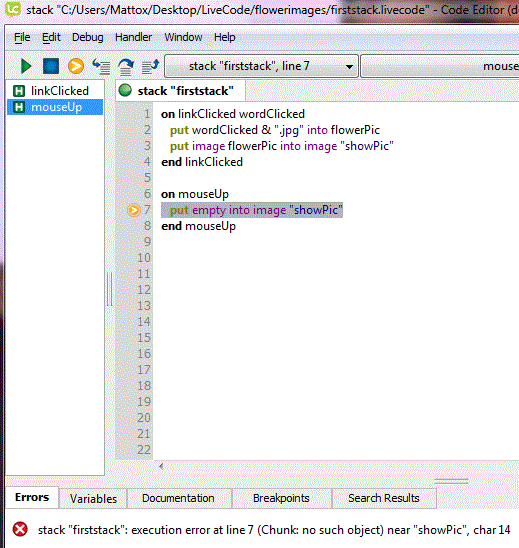This screenshot has width=519, height=548.
Task: Click the green H icon beside mouseUp
Action: pos(19,107)
